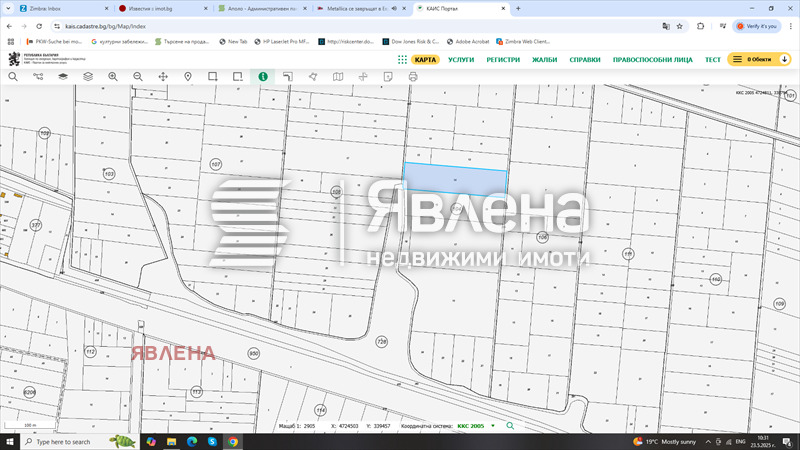Select the pan/move map tool
The width and height of the screenshot is (800, 450).
tap(163, 76)
